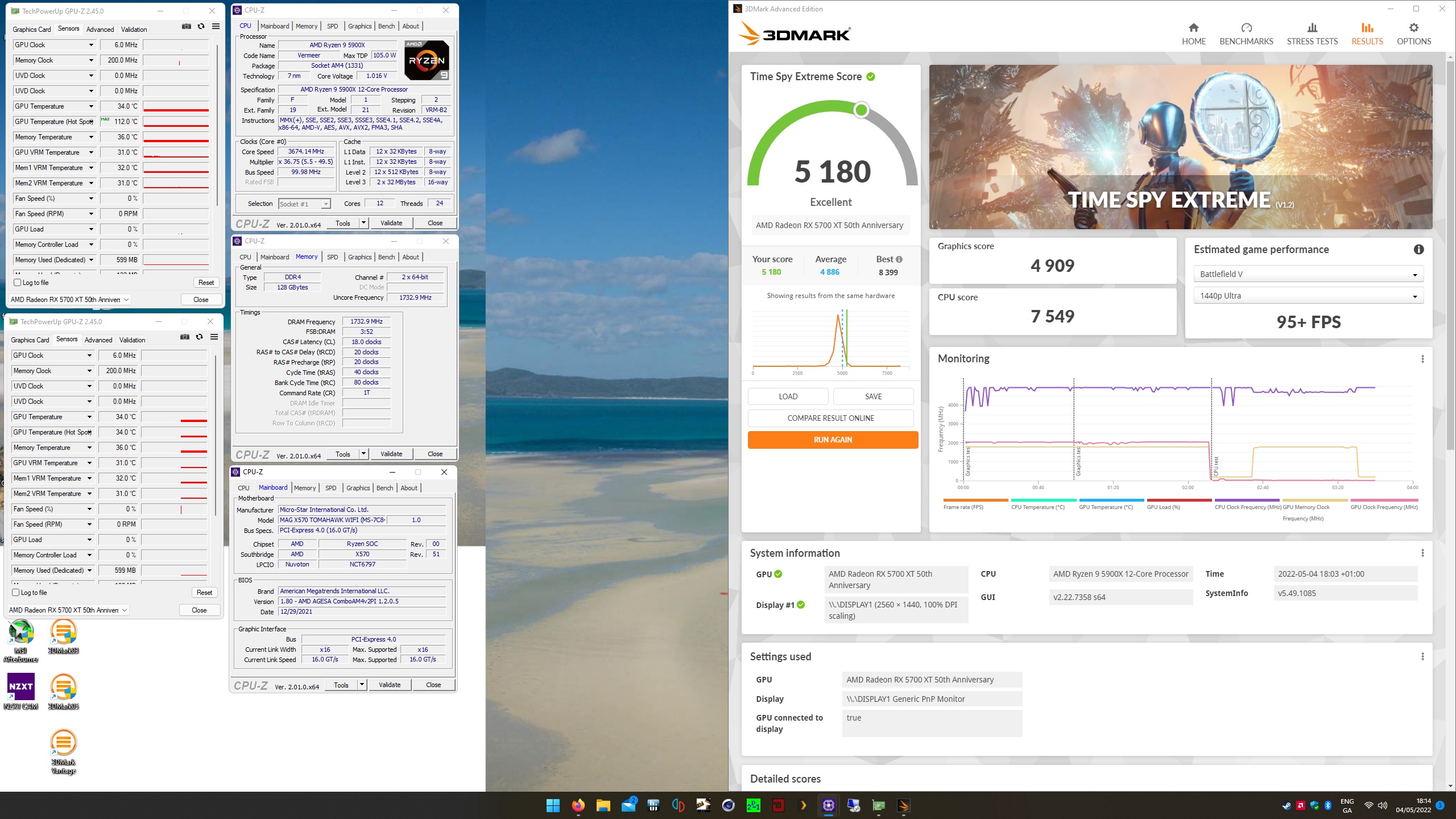
Task: Expand GPU Load dropdown in lower GPU-Z window
Action: click(89, 540)
